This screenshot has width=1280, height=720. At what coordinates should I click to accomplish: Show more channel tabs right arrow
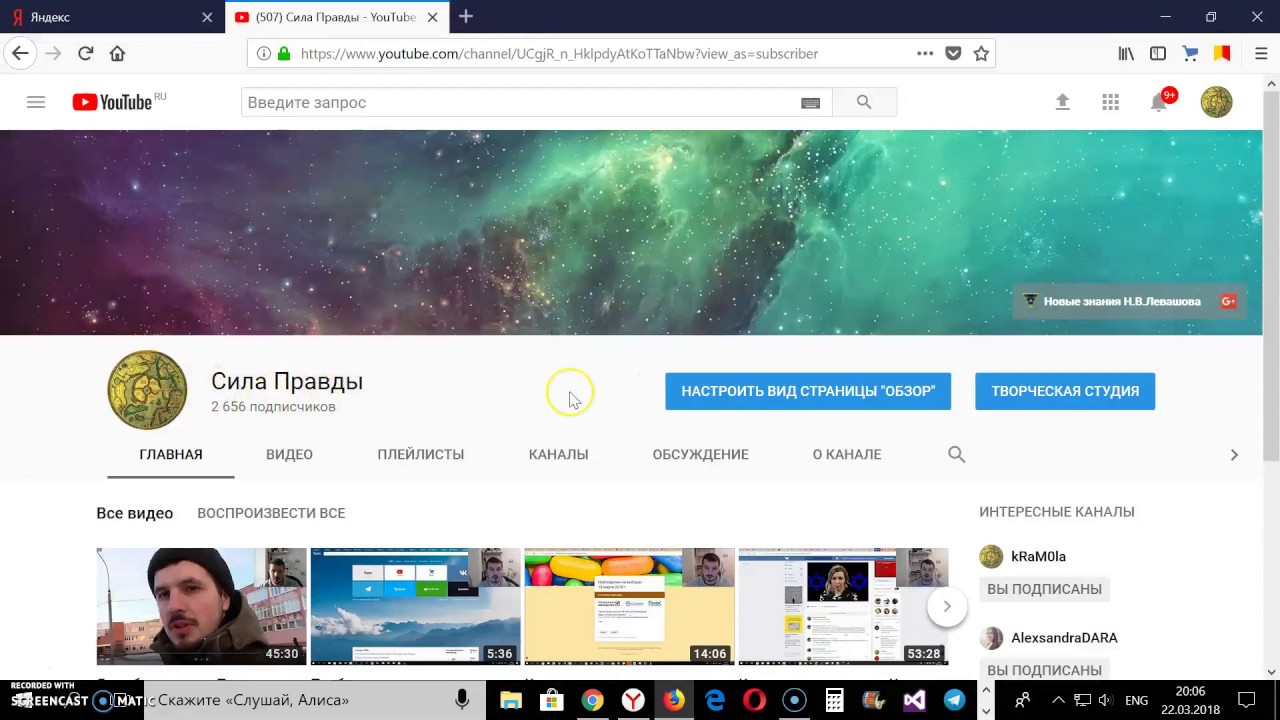pos(1234,454)
